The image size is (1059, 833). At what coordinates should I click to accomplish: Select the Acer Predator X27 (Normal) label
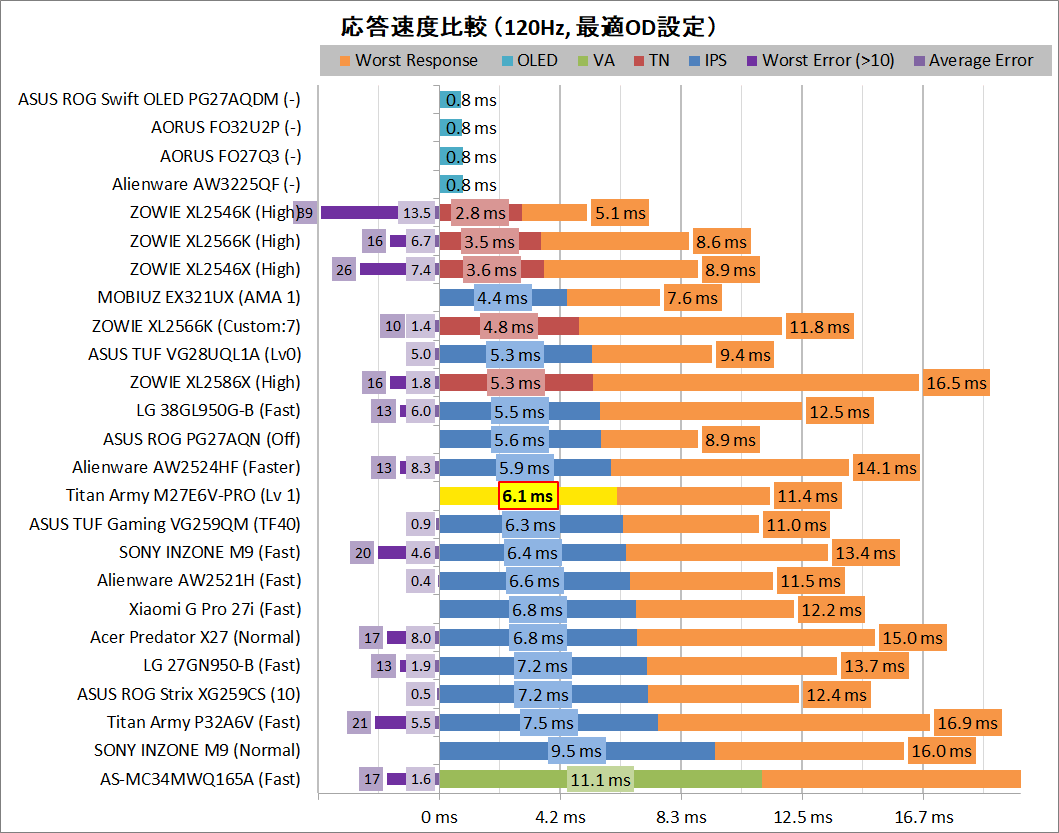coord(195,638)
